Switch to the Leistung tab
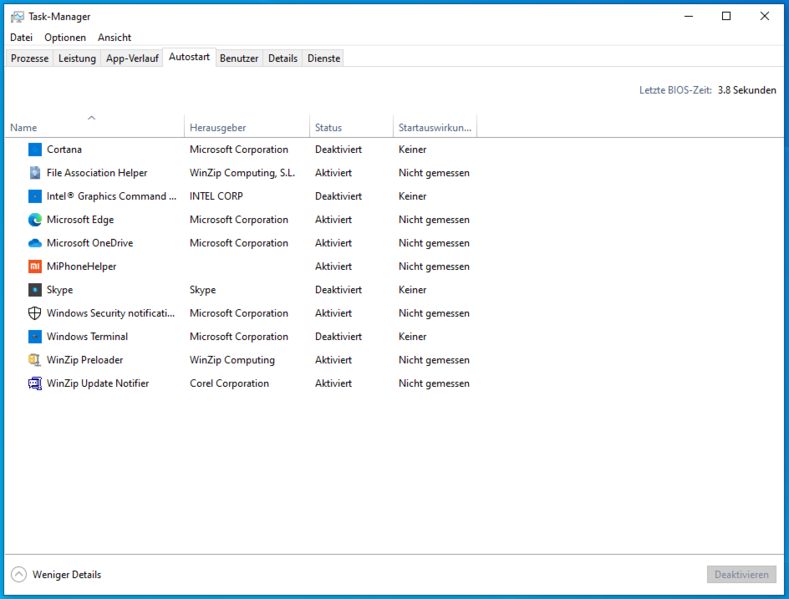This screenshot has height=599, width=789. 77,58
